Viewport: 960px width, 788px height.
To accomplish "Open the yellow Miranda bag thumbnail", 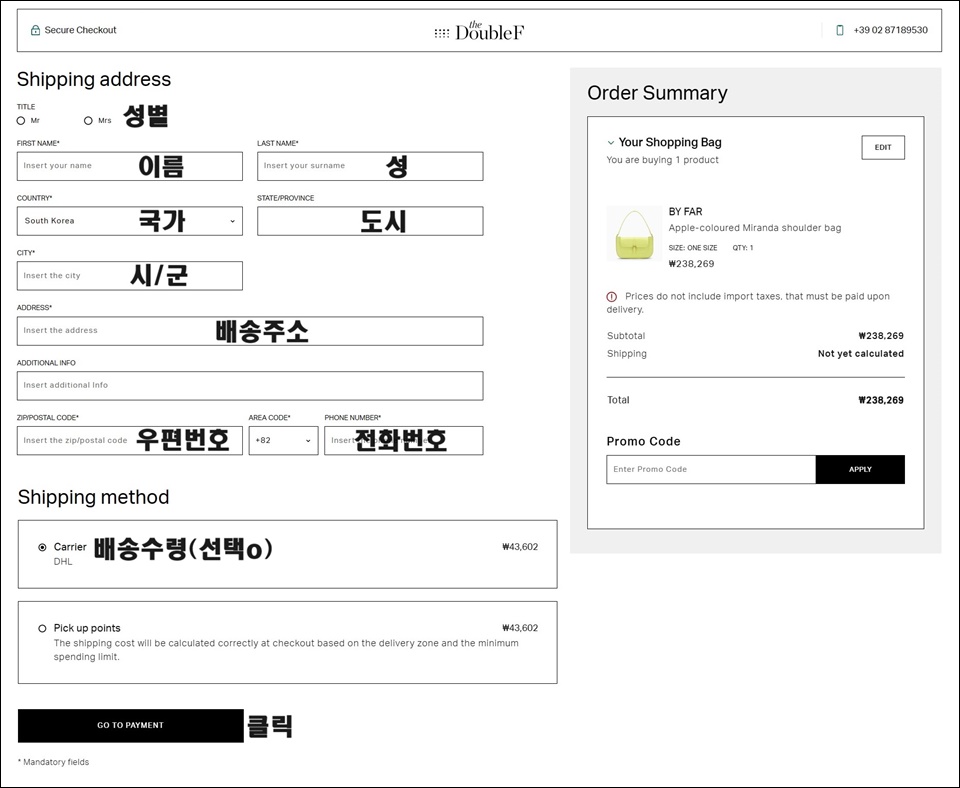I will 634,234.
